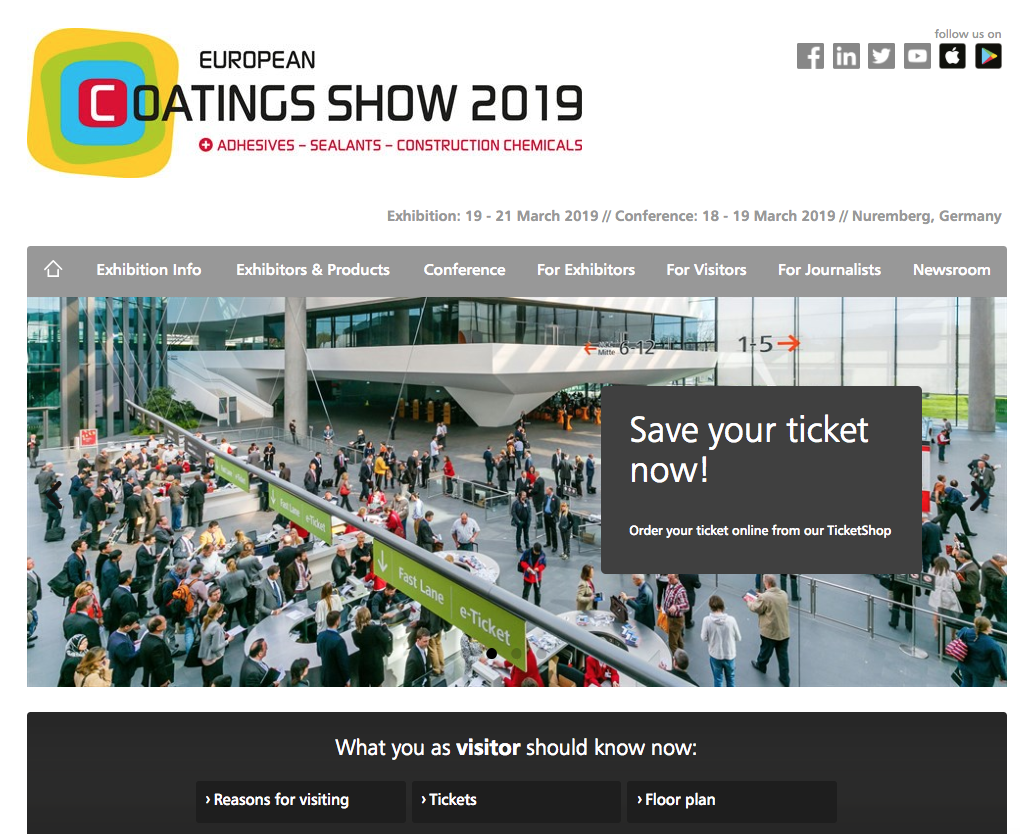
Task: Open the Tickets link
Action: pos(517,800)
